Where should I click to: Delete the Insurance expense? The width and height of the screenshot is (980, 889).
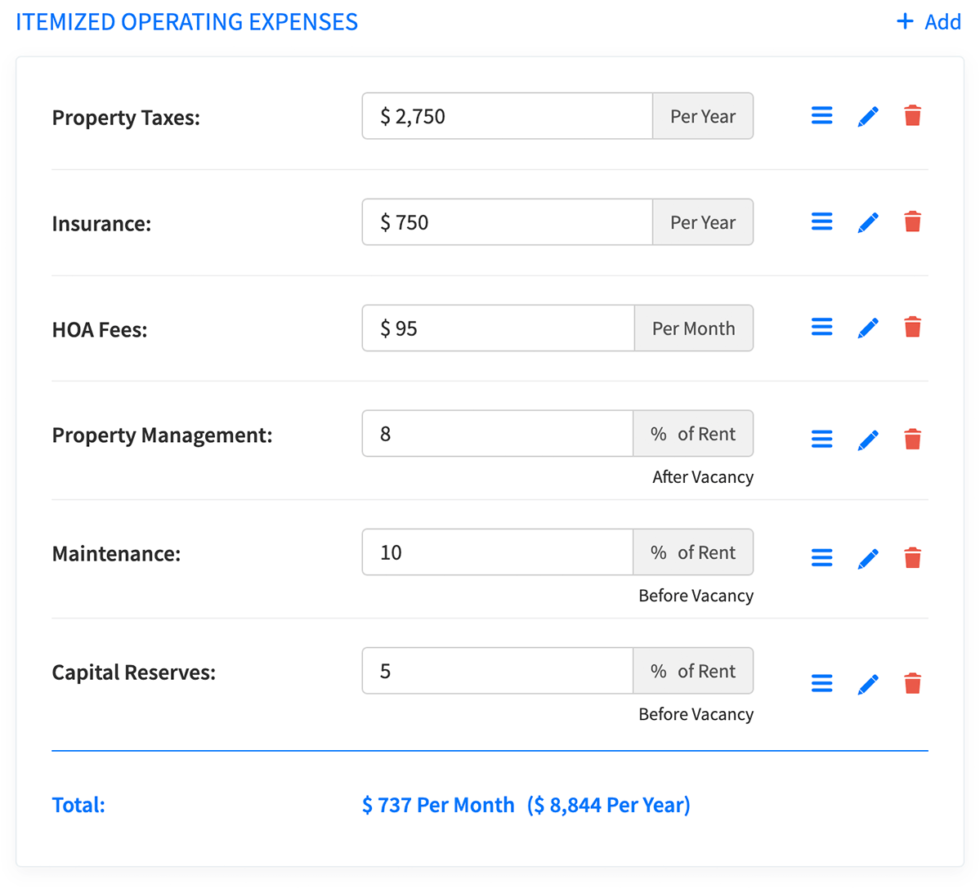[x=912, y=221]
